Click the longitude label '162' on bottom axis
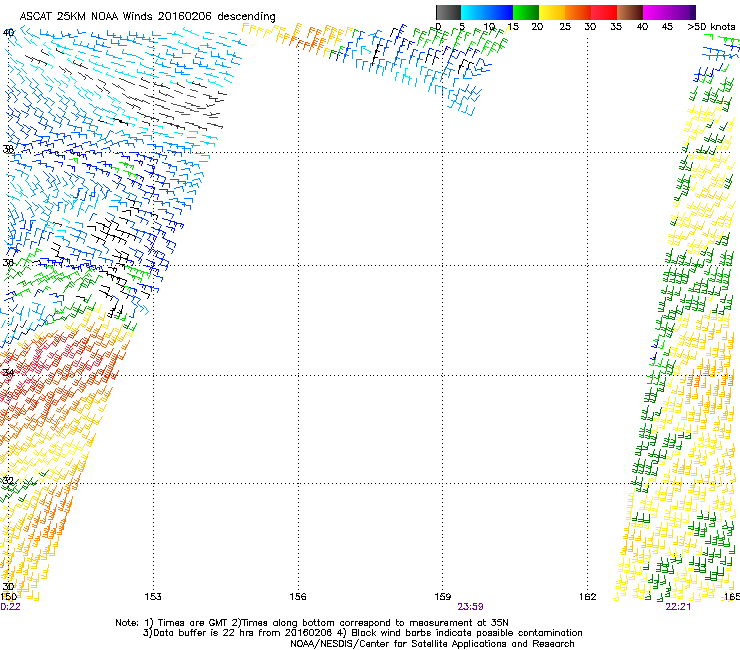The width and height of the screenshot is (740, 650). [588, 597]
